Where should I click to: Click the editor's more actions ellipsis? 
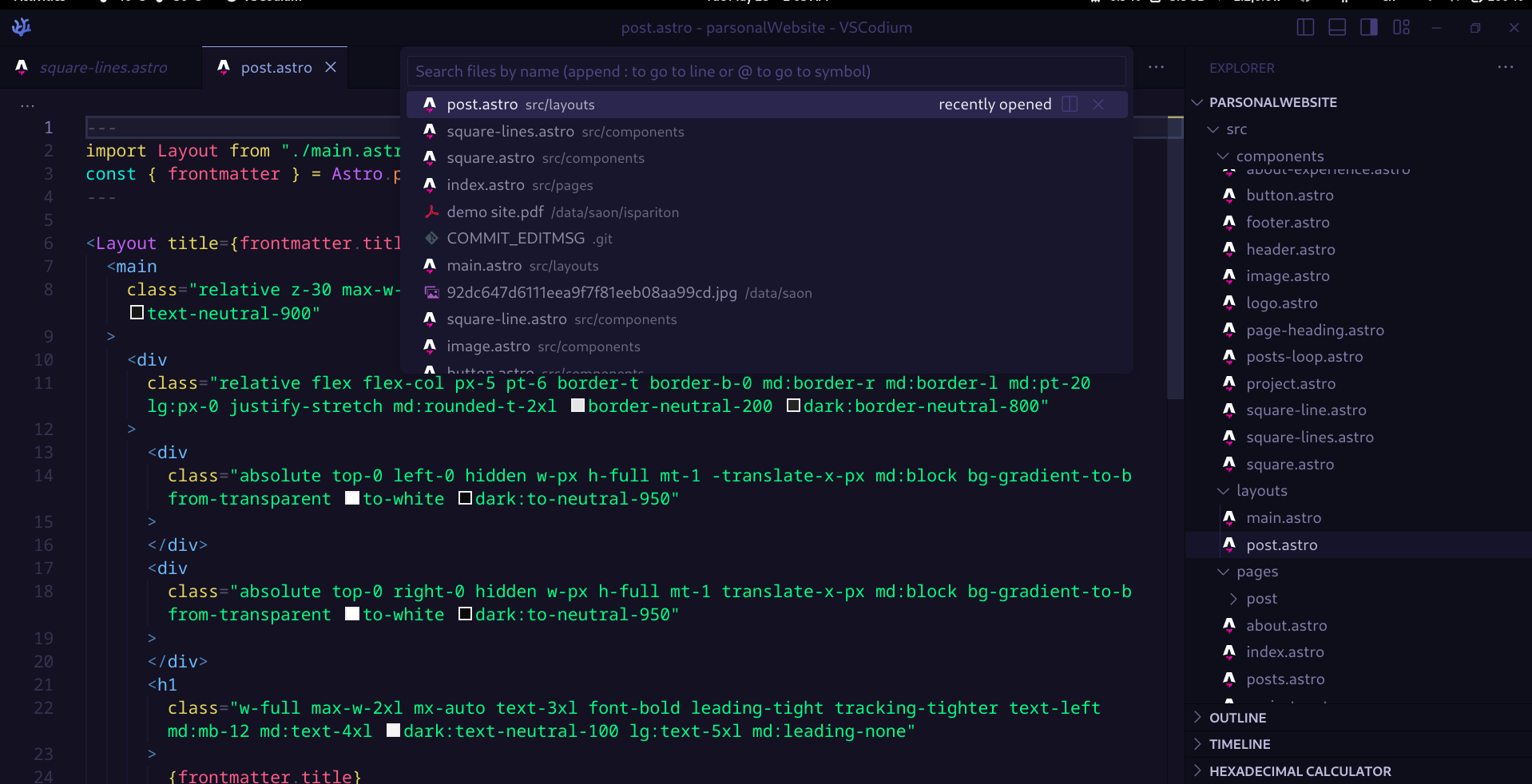point(1157,67)
